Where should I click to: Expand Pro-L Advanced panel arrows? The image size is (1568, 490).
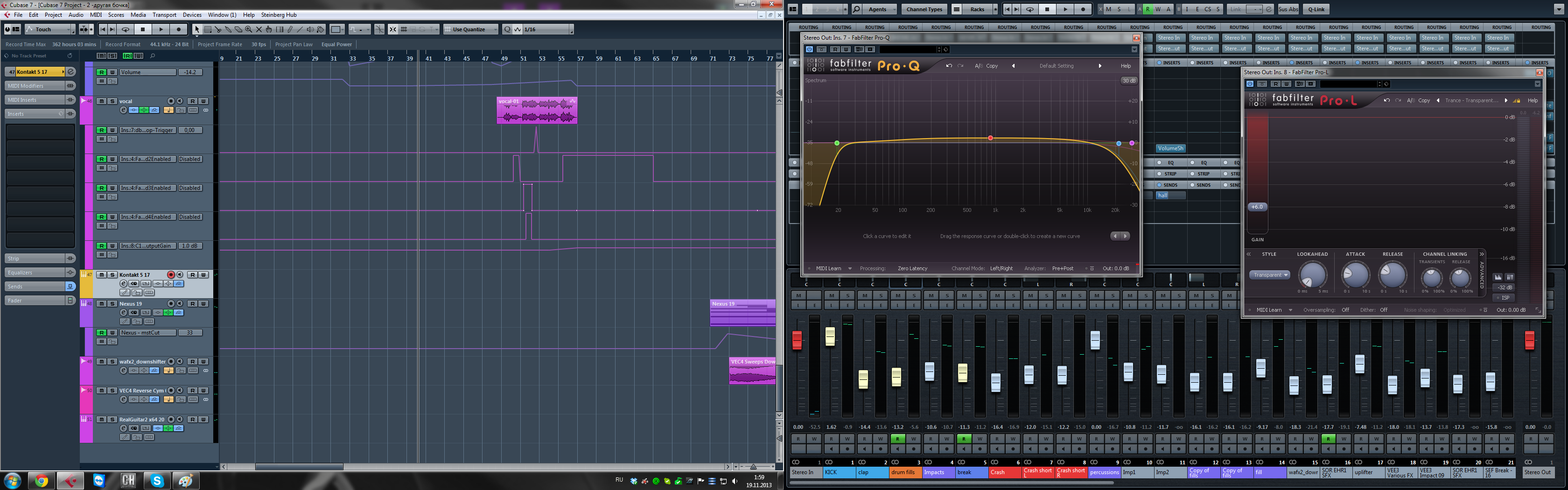[x=1482, y=254]
